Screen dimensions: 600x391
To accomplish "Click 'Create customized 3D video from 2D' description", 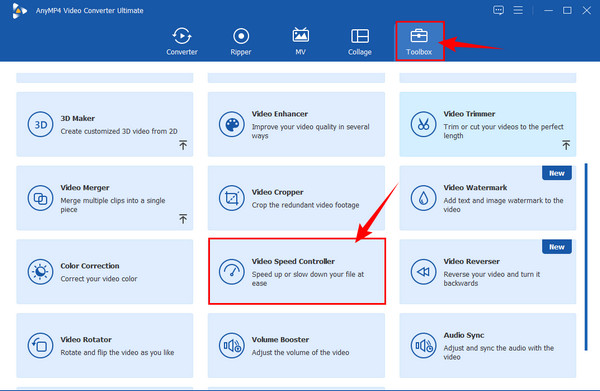I will coord(119,131).
